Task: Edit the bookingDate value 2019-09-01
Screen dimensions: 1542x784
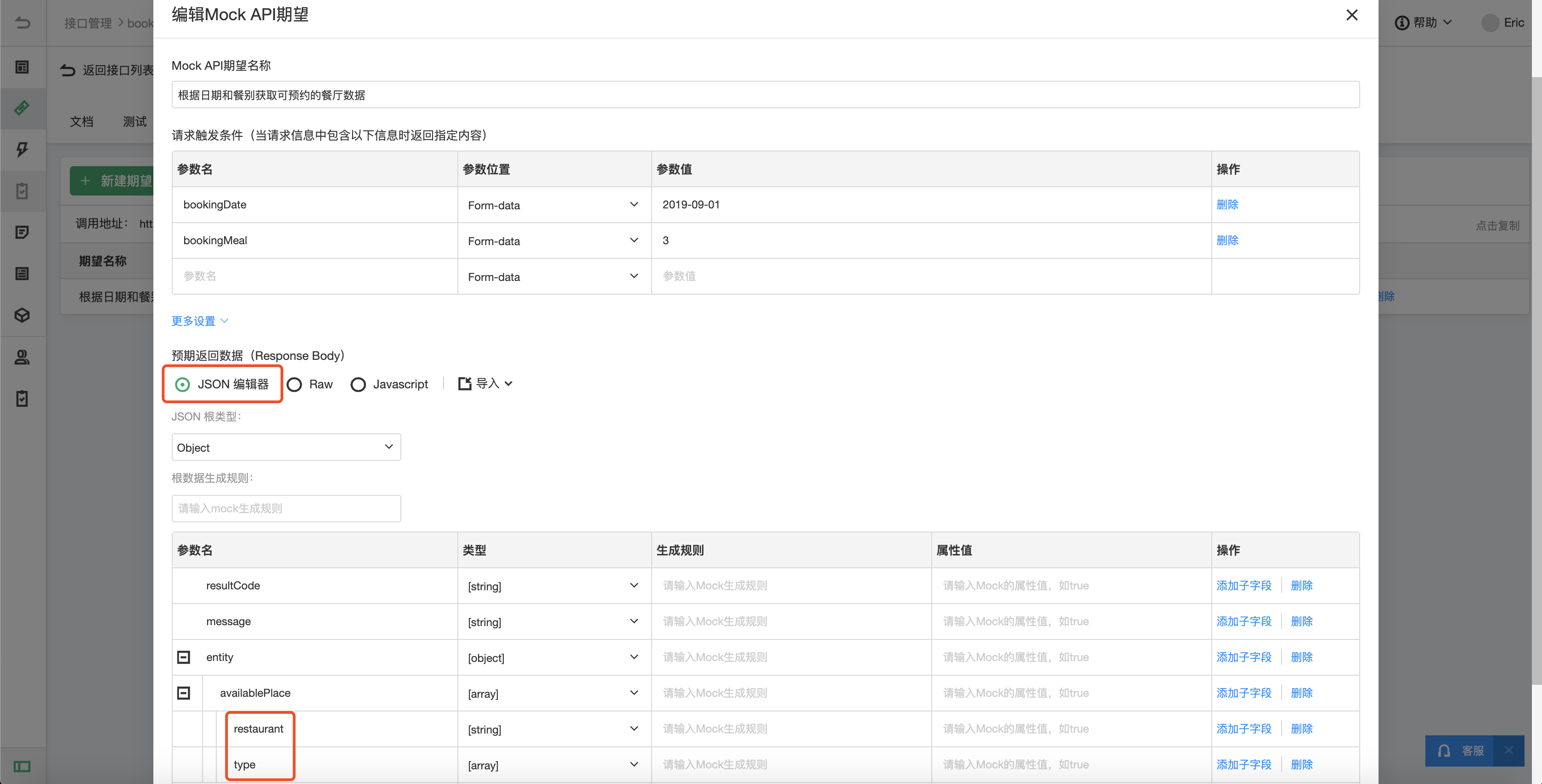Action: pos(931,205)
